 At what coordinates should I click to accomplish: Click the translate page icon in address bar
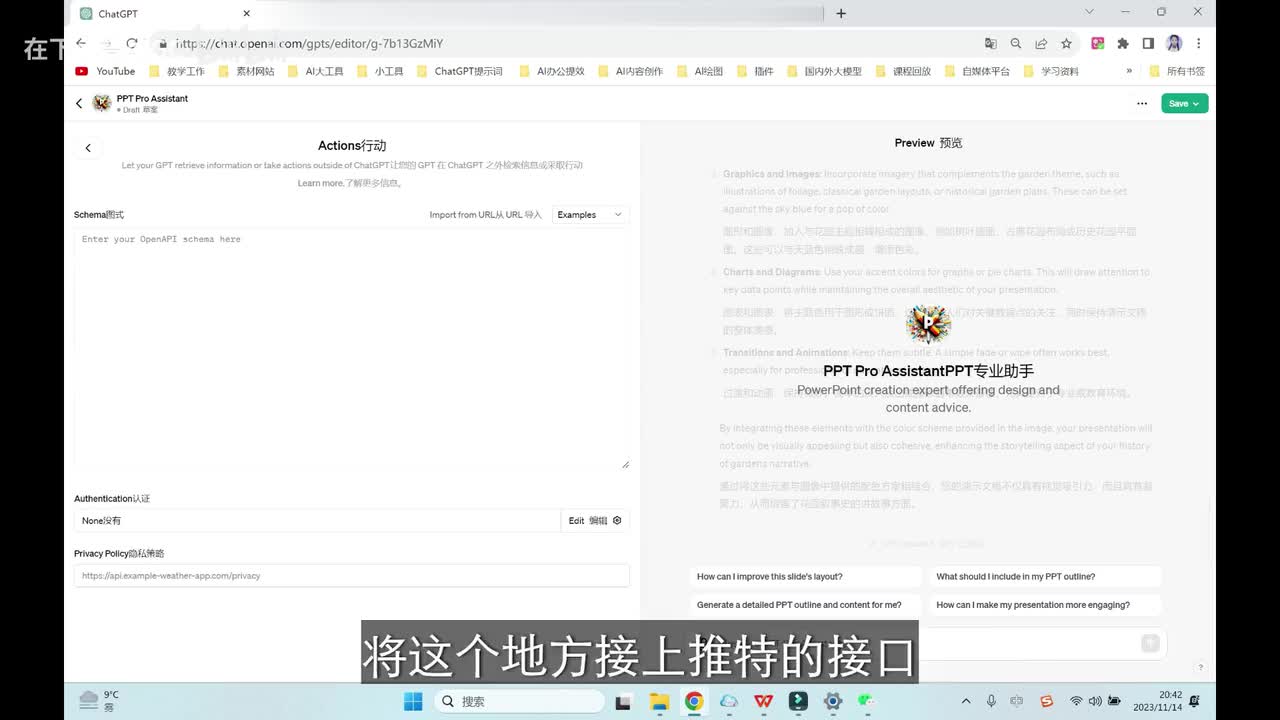(990, 43)
